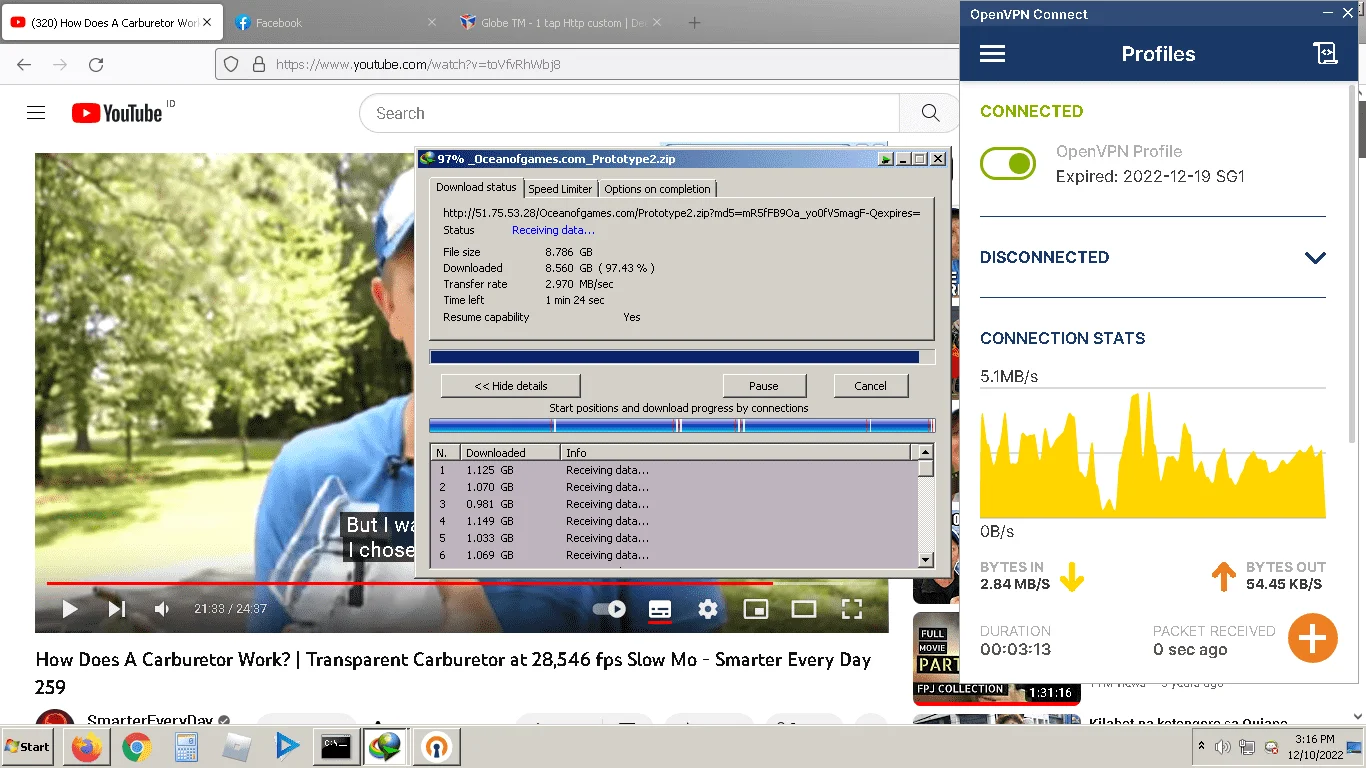Switch video to miniplayer
The height and width of the screenshot is (768, 1366).
pos(756,608)
